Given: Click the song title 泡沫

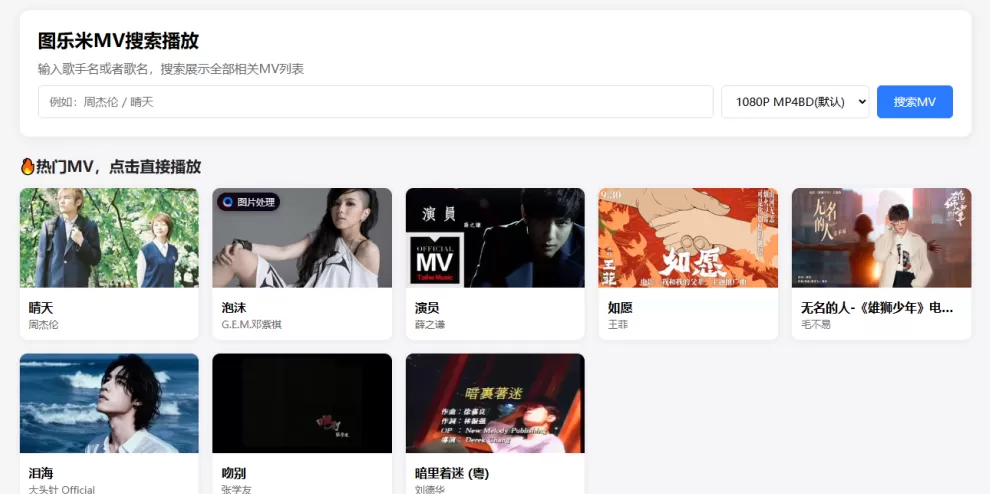Looking at the screenshot, I should (234, 308).
